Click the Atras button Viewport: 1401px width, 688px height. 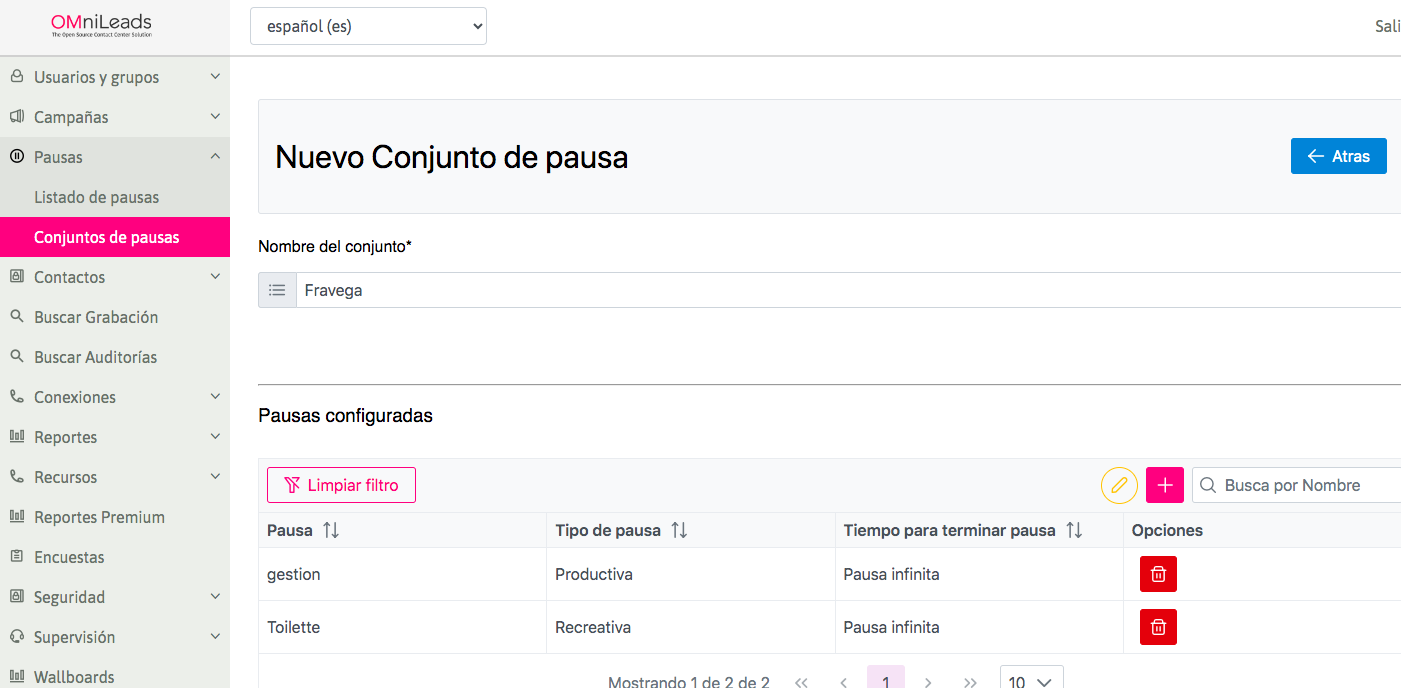[x=1338, y=156]
